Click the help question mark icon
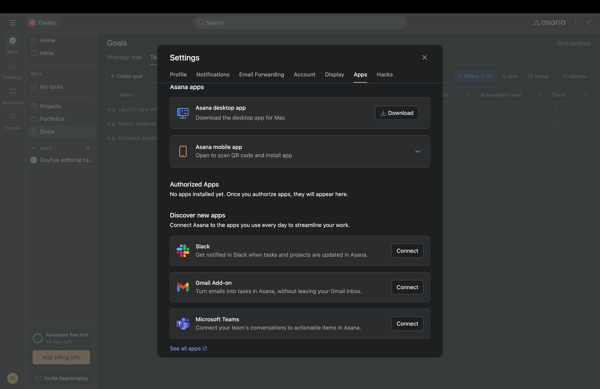The width and height of the screenshot is (600, 389). tap(575, 23)
